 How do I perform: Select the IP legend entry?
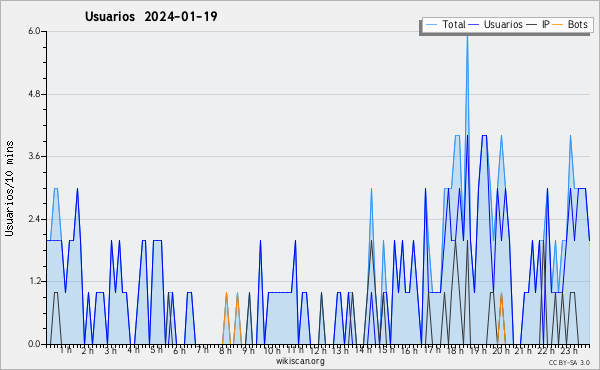point(538,24)
